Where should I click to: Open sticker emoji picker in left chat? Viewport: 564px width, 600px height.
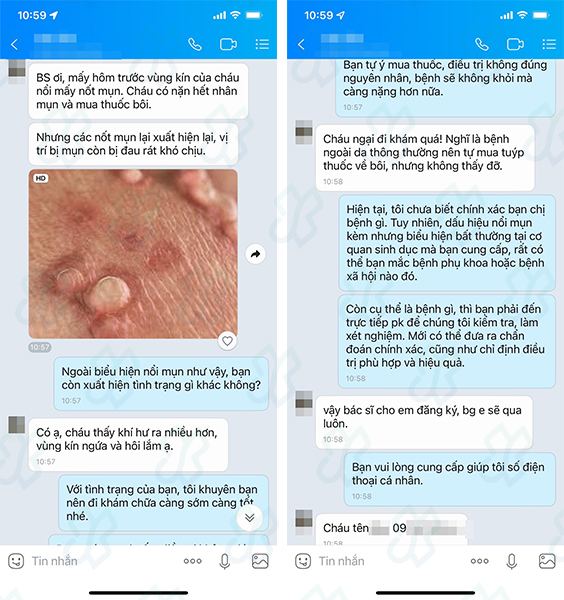[16, 561]
